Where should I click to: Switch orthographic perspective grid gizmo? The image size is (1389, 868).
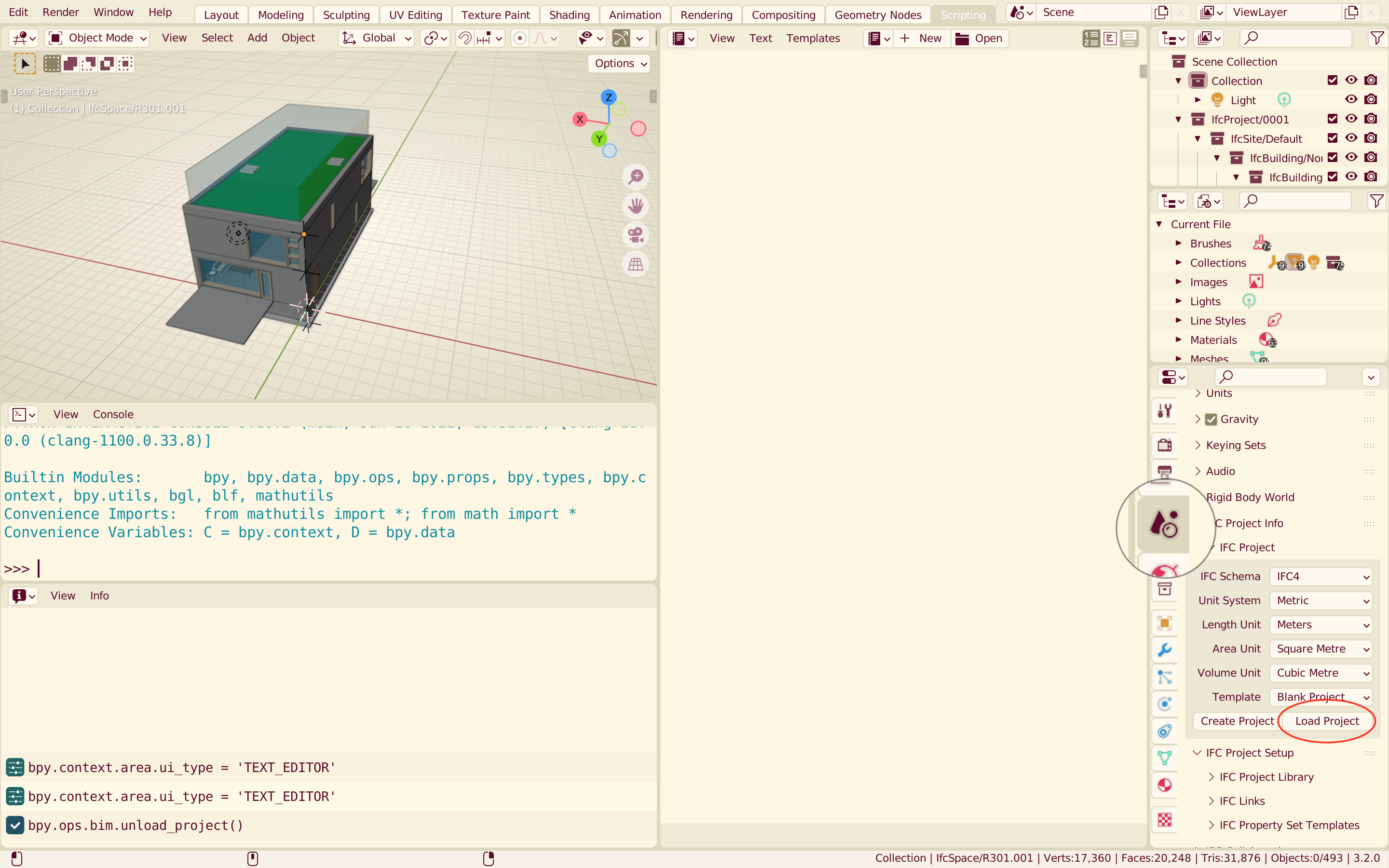[635, 264]
